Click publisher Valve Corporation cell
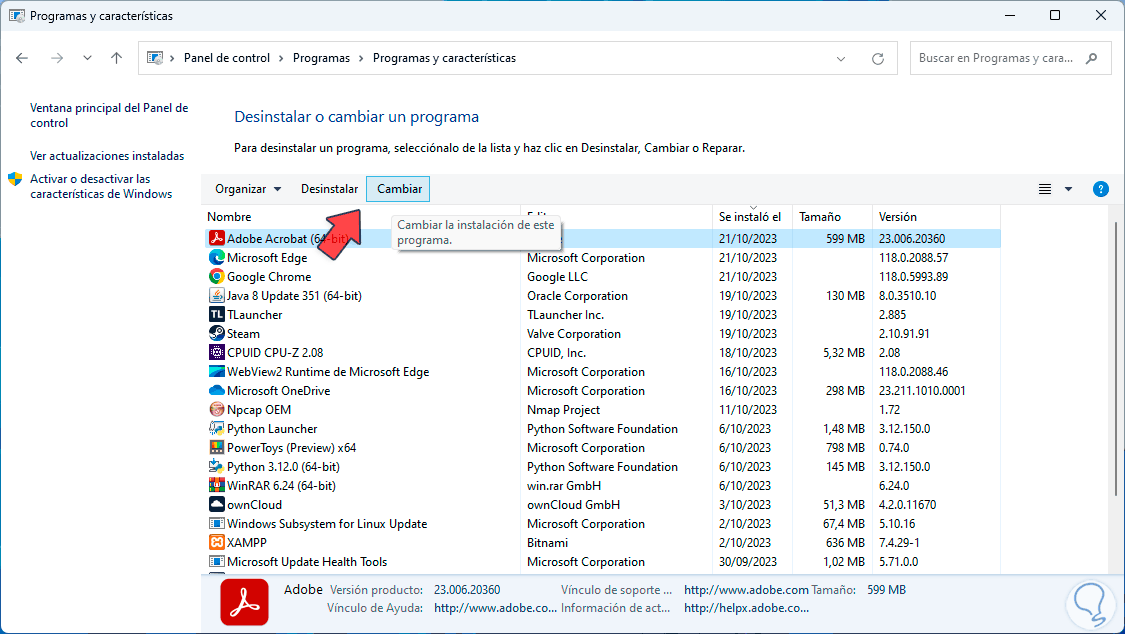 pos(574,333)
